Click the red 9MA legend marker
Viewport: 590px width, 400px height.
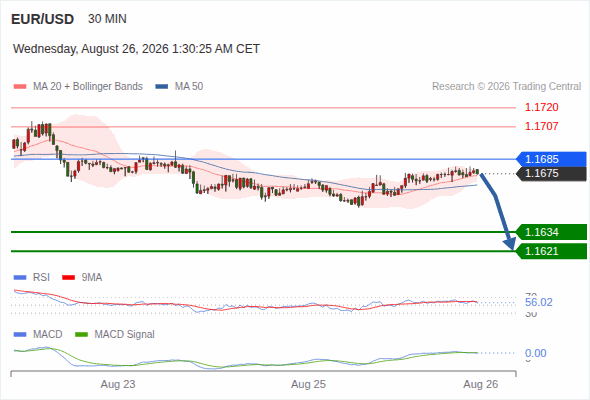pyautogui.click(x=68, y=278)
